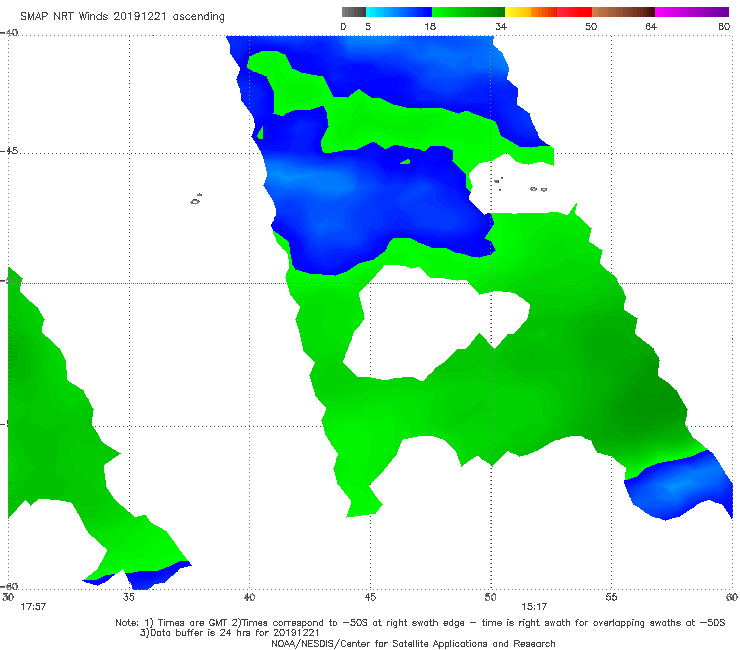Click the green segment of the wind color bar

tap(468, 12)
